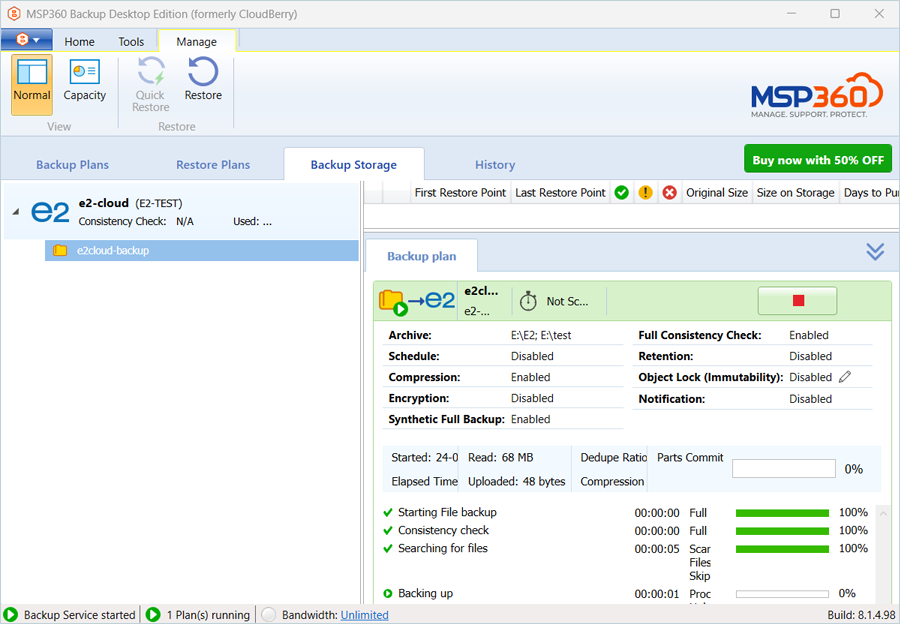Open the Tools ribbon tab
Image resolution: width=900 pixels, height=624 pixels.
tap(131, 42)
